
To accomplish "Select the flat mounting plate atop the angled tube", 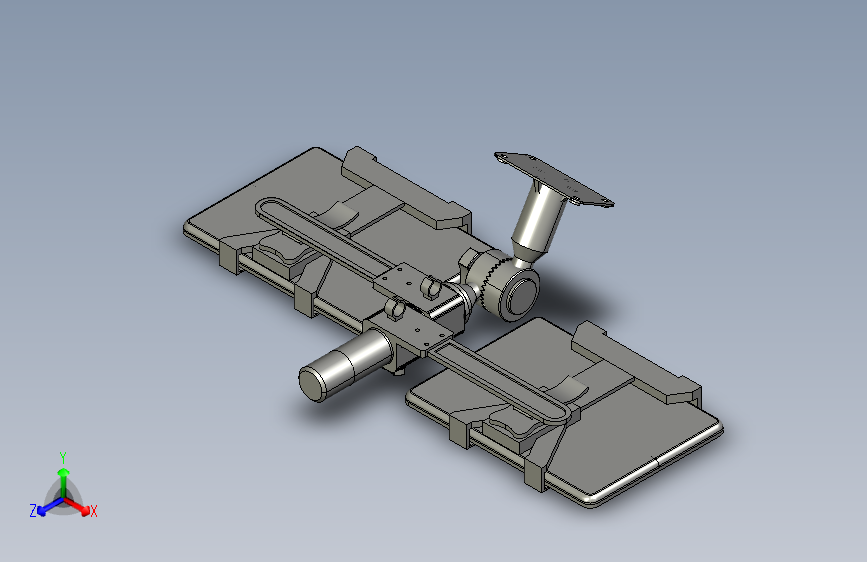I will (553, 179).
